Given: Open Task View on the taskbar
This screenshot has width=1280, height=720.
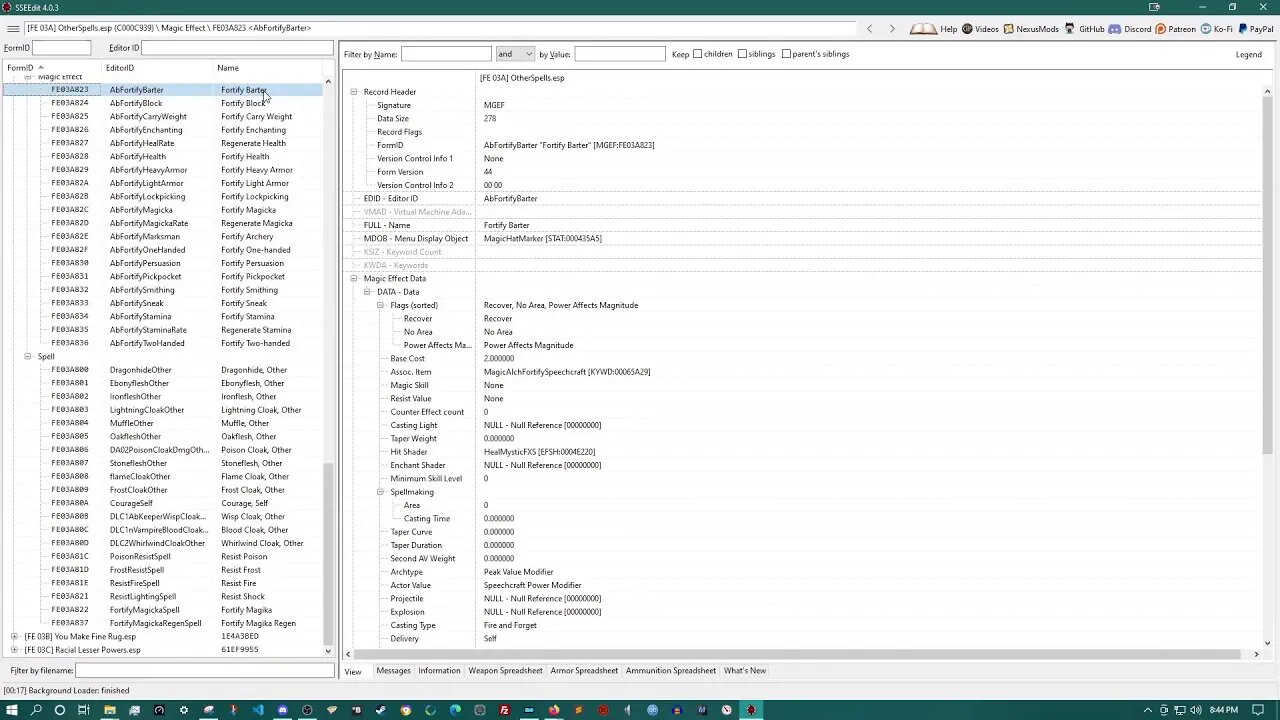Looking at the screenshot, I should tap(84, 710).
